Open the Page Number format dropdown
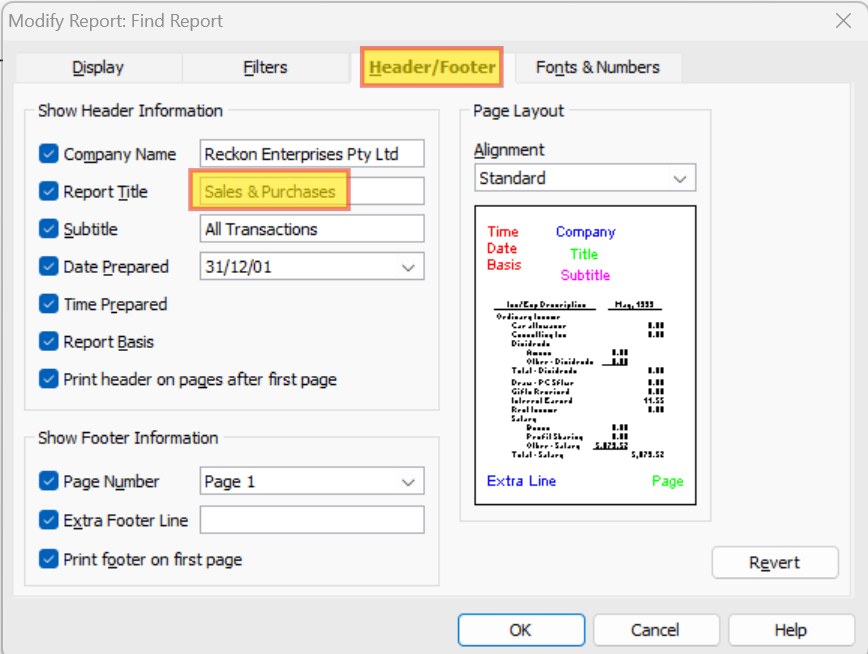The width and height of the screenshot is (868, 654). pyautogui.click(x=312, y=481)
